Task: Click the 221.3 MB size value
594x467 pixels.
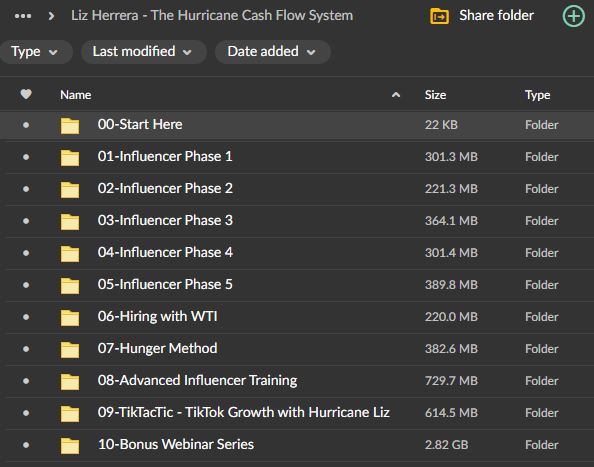Action: [451, 189]
